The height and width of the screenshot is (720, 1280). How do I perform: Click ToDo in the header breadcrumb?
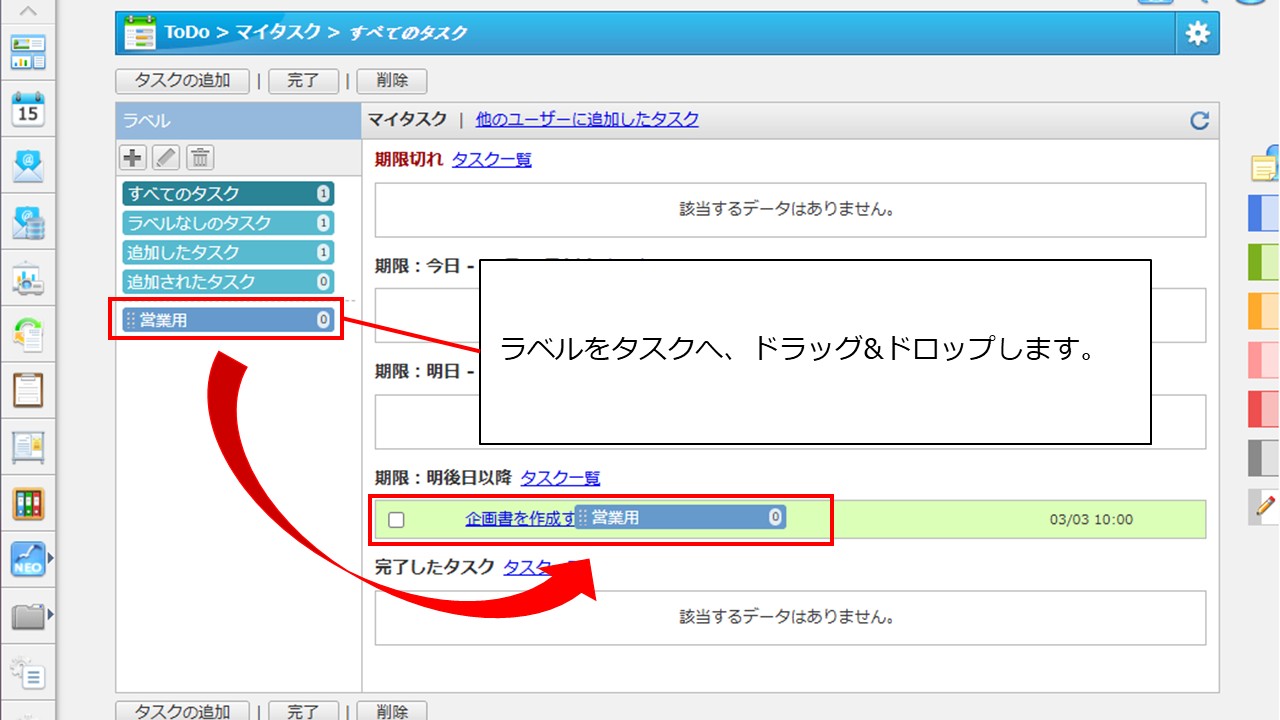187,33
